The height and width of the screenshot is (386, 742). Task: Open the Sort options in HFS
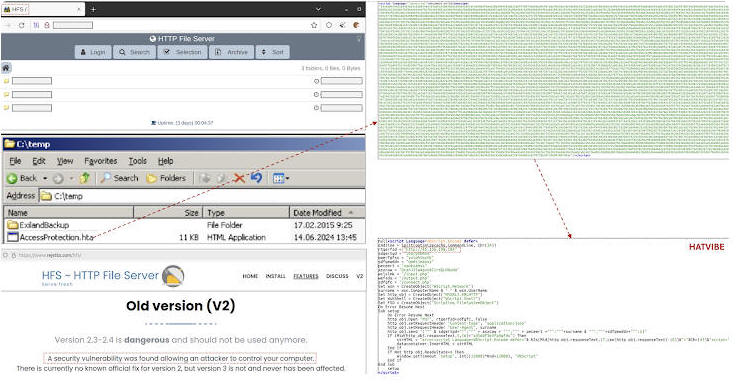[x=273, y=52]
